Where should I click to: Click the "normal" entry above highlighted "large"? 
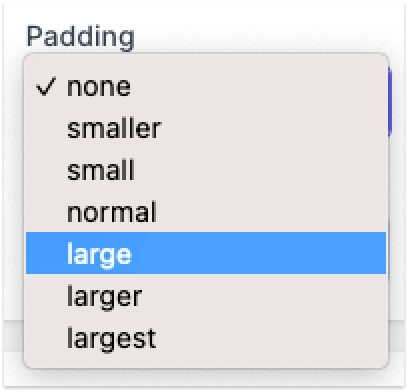click(x=206, y=212)
